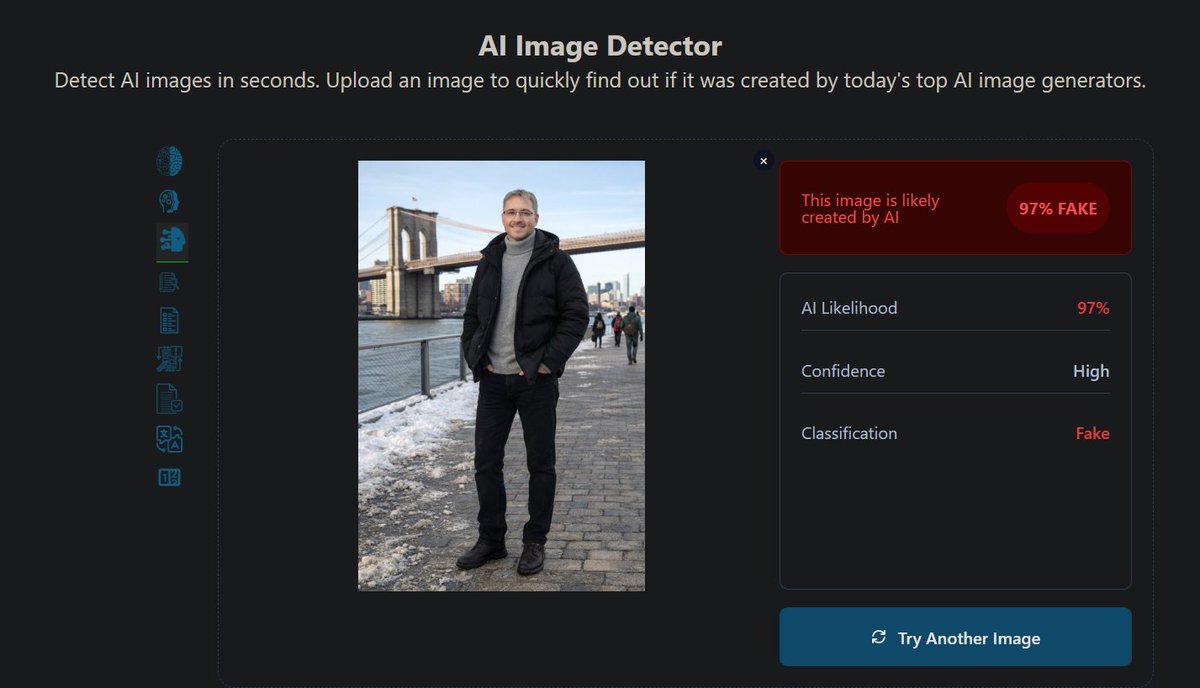Select the document with exclamation arrows icon
1200x688 pixels.
(x=169, y=359)
